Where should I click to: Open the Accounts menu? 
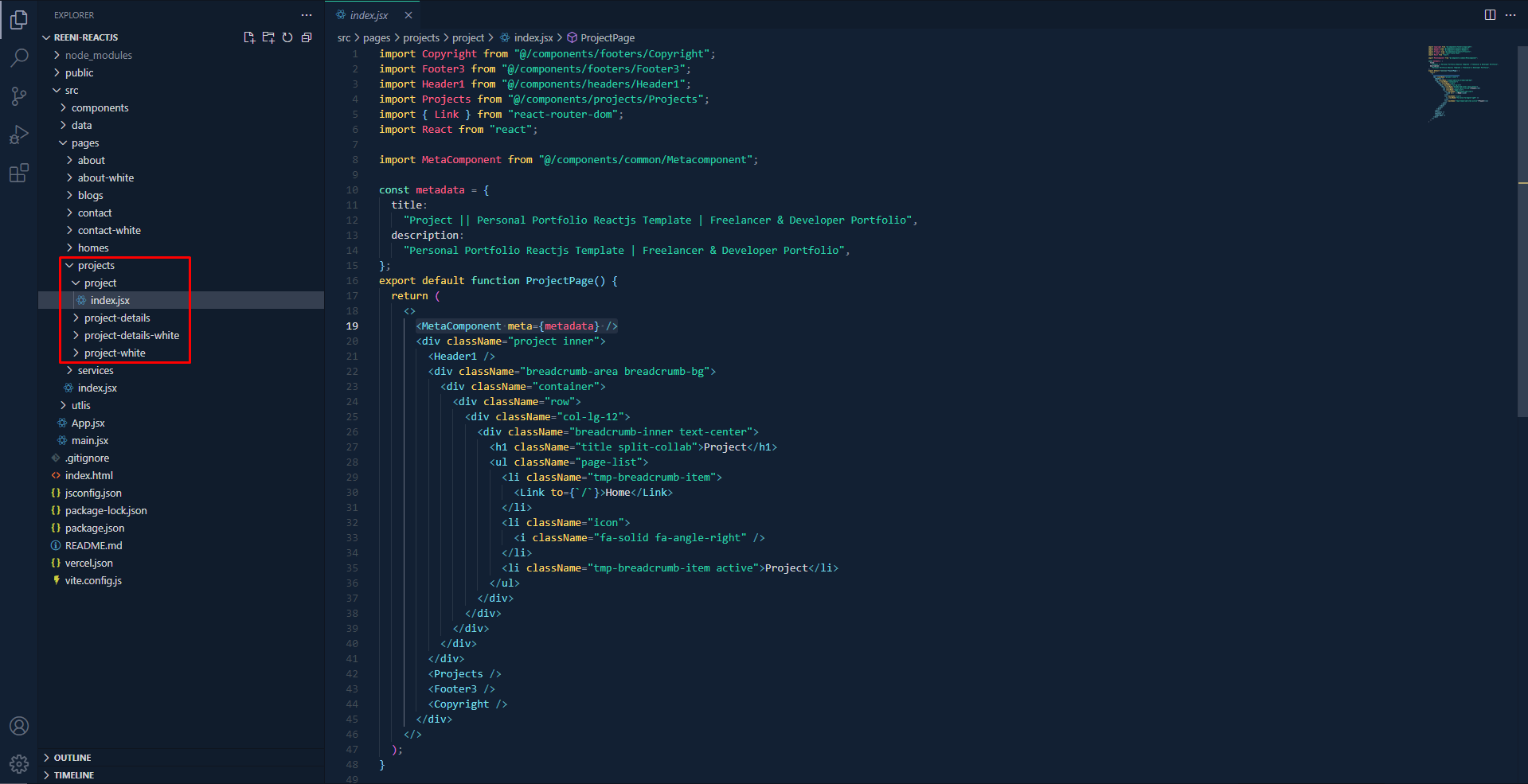[x=19, y=726]
